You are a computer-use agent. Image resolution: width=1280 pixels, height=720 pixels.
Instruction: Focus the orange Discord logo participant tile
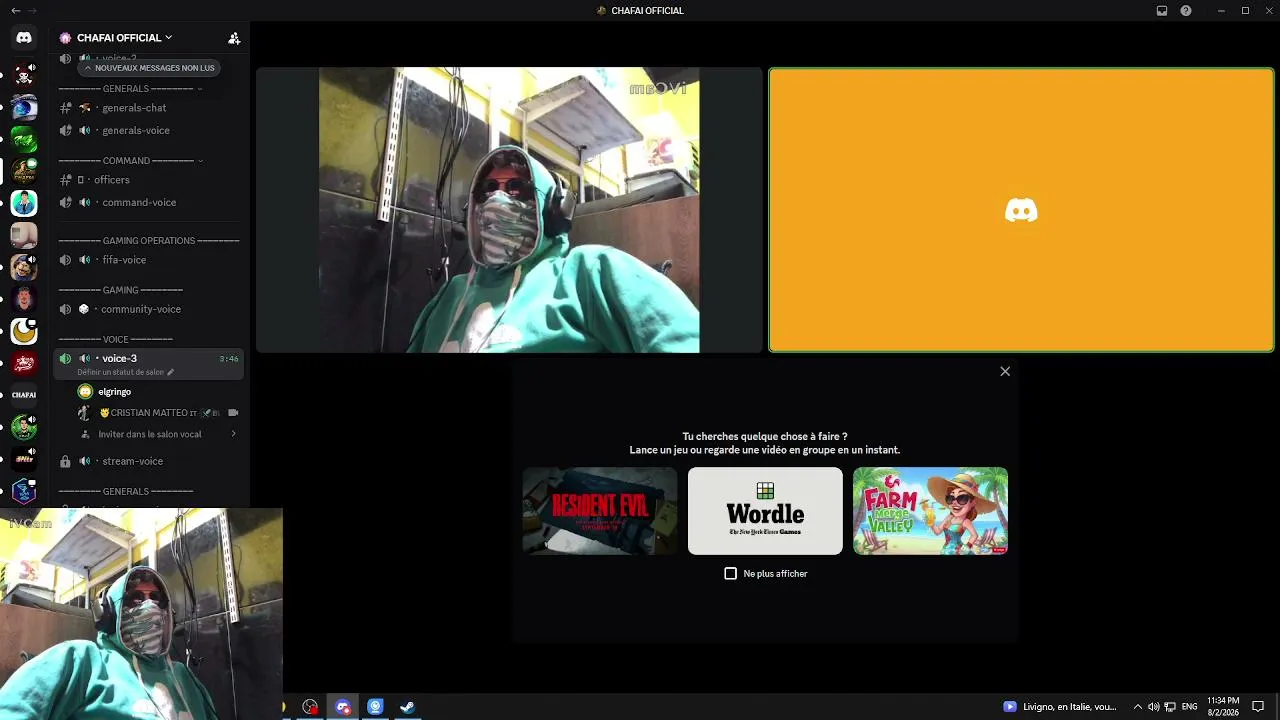1021,210
